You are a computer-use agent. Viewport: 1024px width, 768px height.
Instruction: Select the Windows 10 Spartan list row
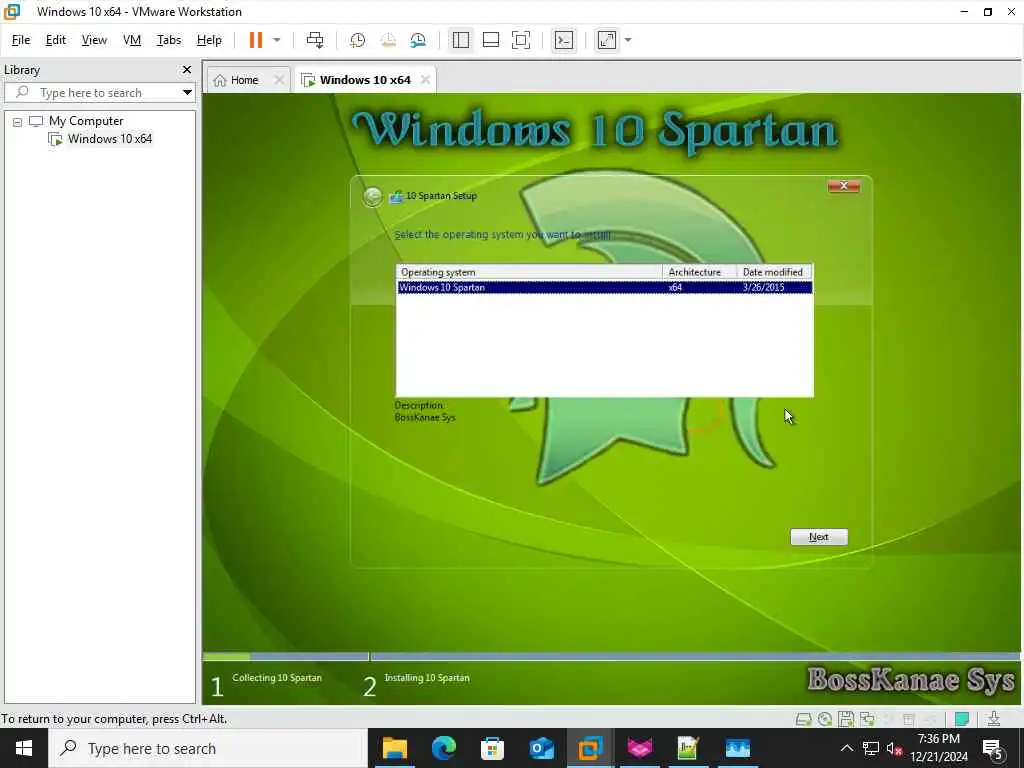[x=605, y=287]
